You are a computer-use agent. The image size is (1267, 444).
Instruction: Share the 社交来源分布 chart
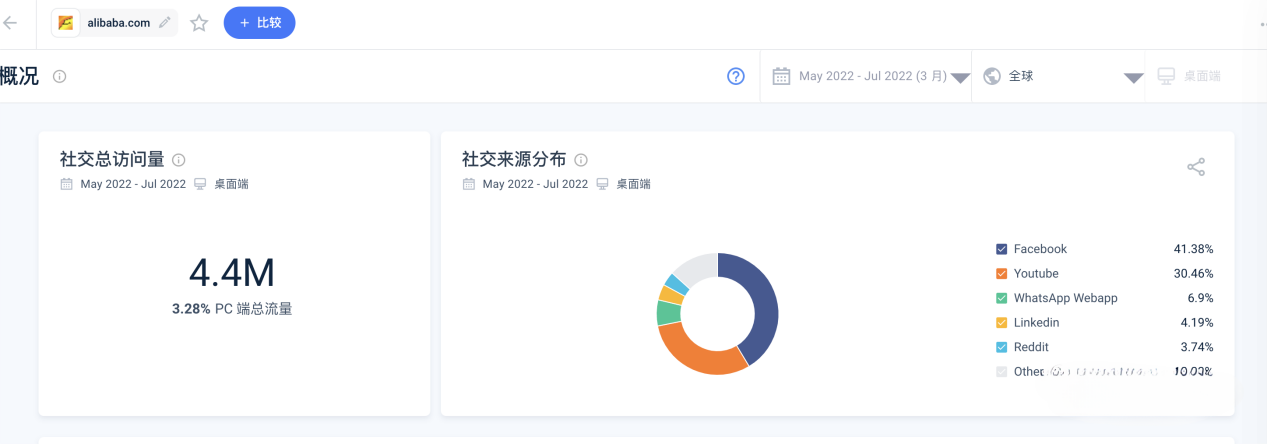[x=1196, y=167]
